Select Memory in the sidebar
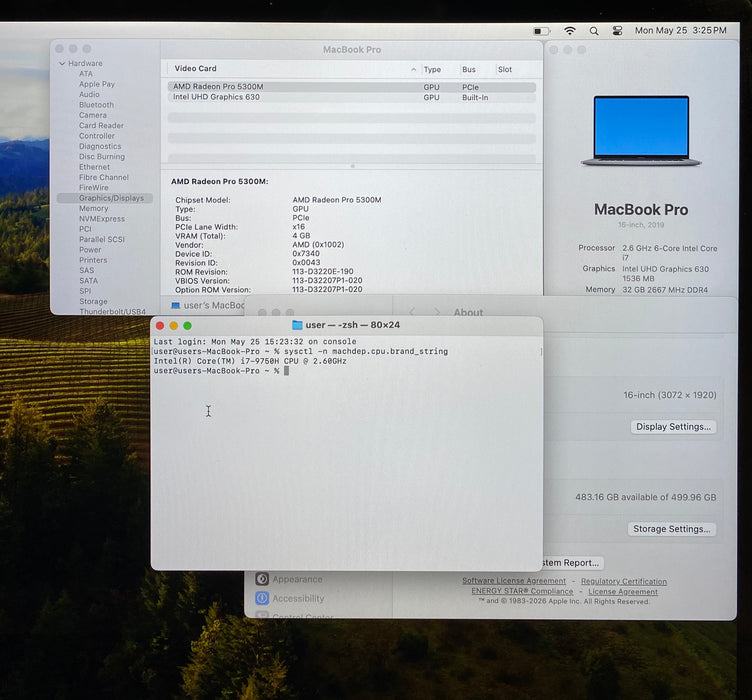Image resolution: width=752 pixels, height=700 pixels. (94, 209)
